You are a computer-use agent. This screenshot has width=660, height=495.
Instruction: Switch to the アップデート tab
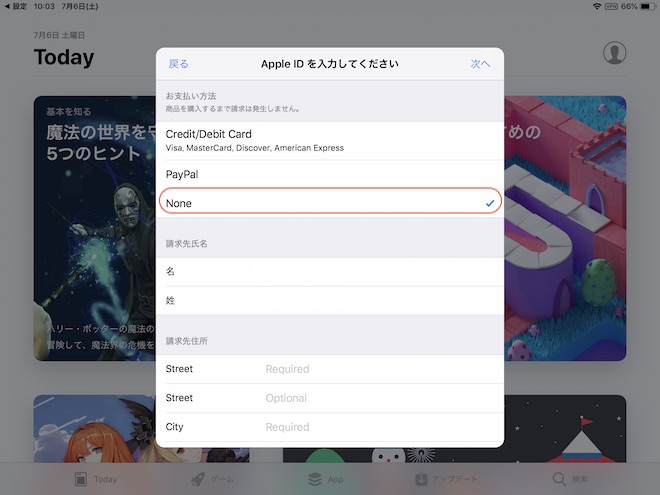click(x=446, y=479)
